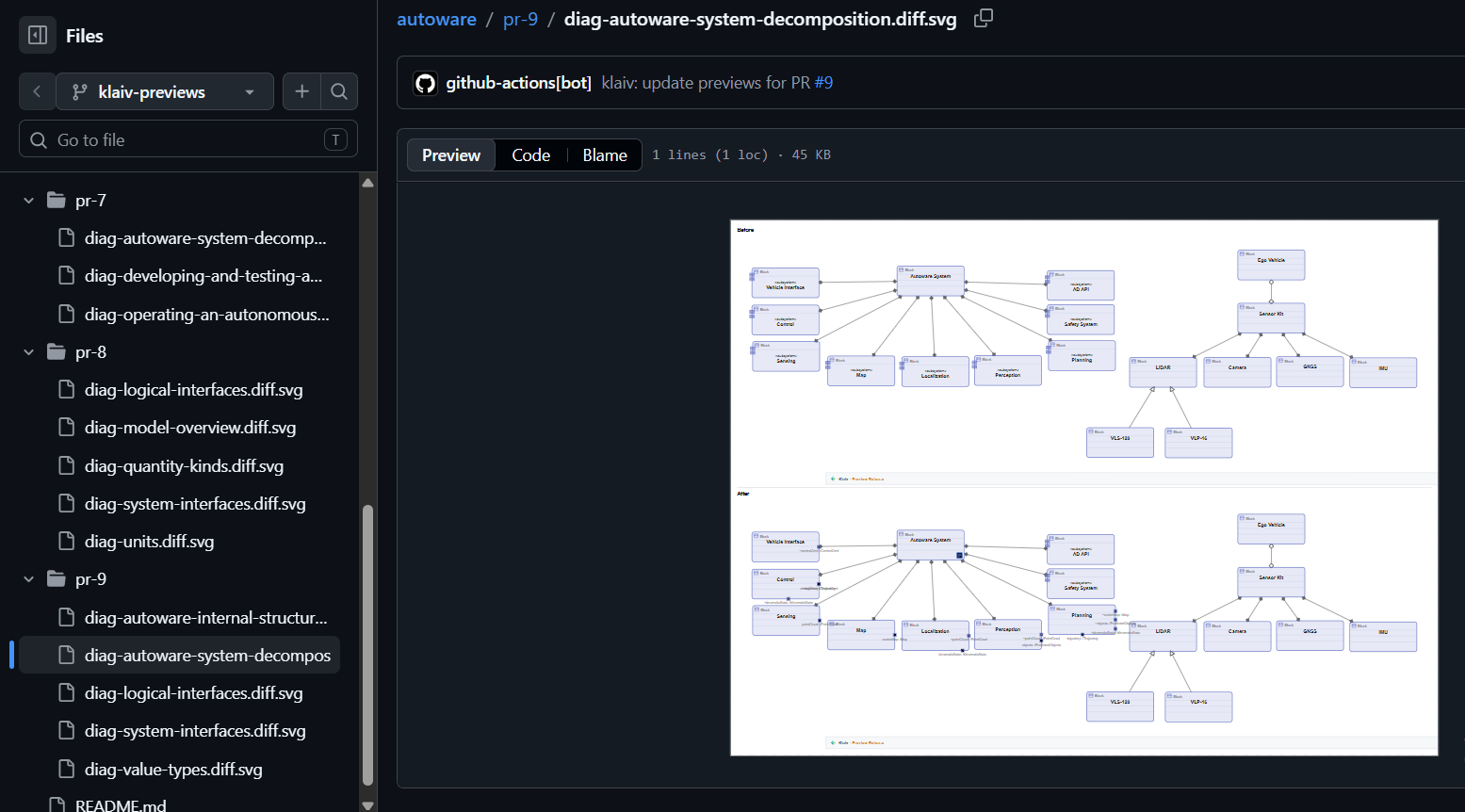Image resolution: width=1465 pixels, height=812 pixels.
Task: Open the README.md file
Action: click(121, 805)
